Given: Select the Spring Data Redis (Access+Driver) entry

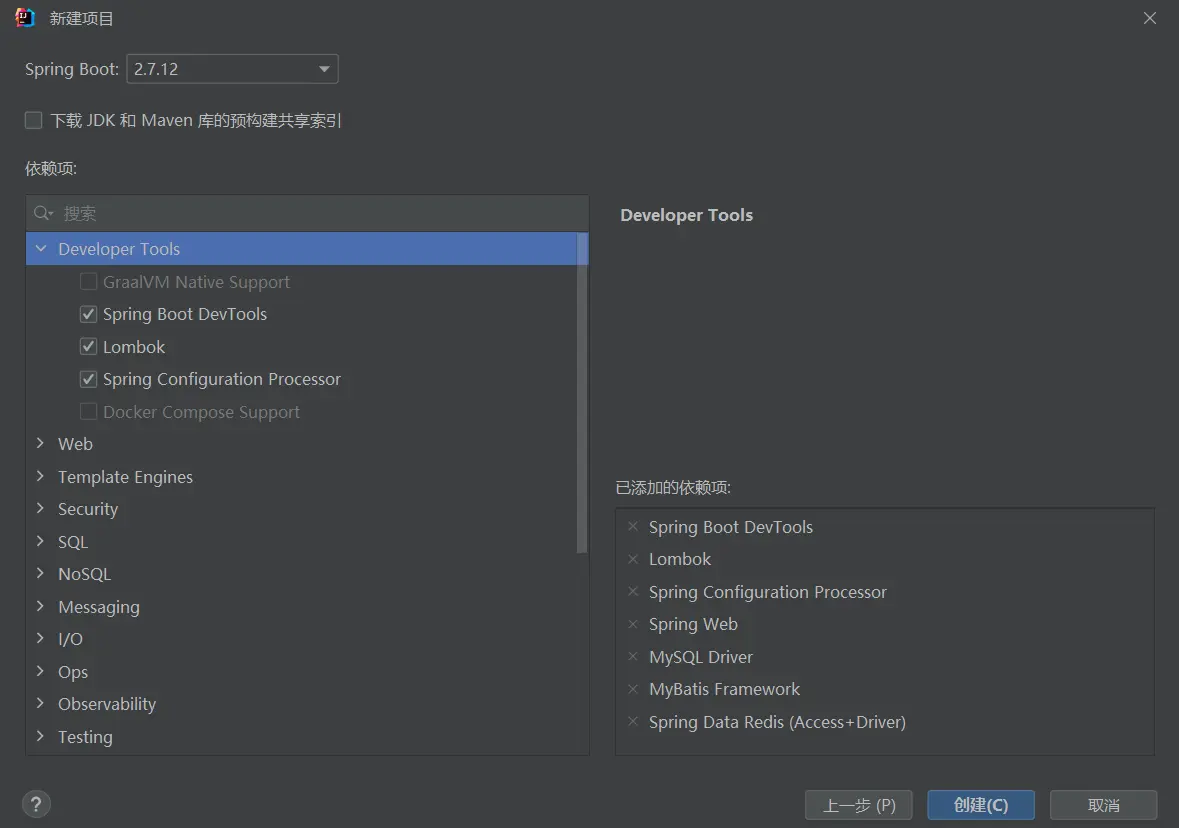Looking at the screenshot, I should [x=777, y=722].
